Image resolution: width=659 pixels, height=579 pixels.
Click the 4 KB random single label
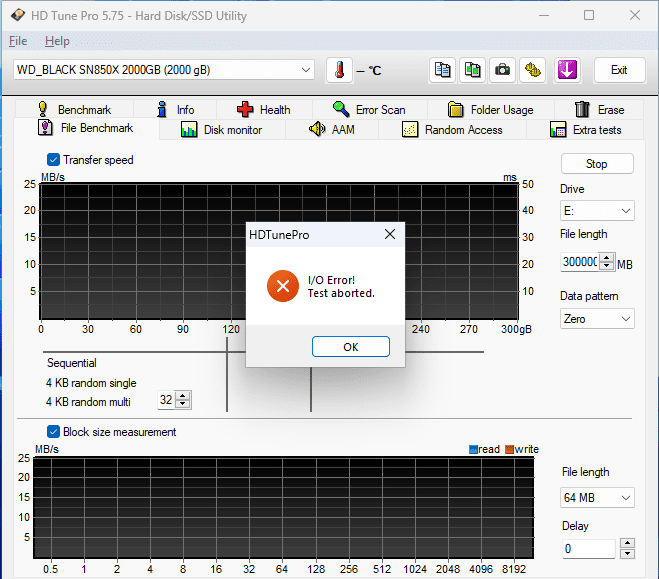(91, 383)
